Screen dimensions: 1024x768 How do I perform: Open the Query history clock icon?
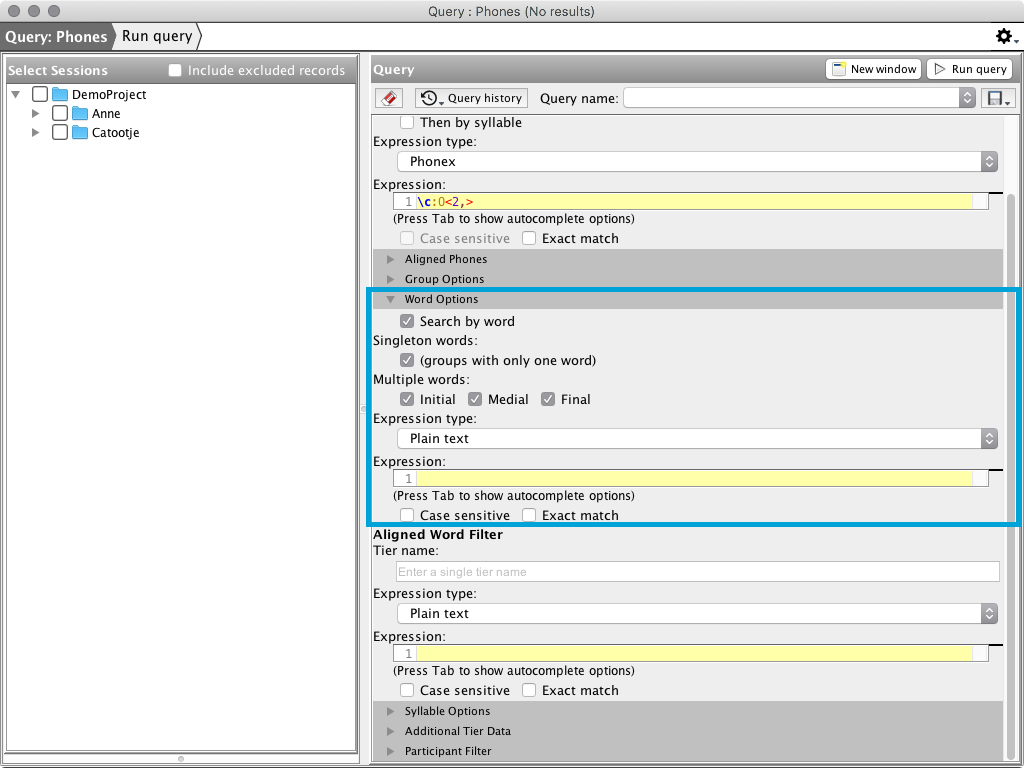430,98
